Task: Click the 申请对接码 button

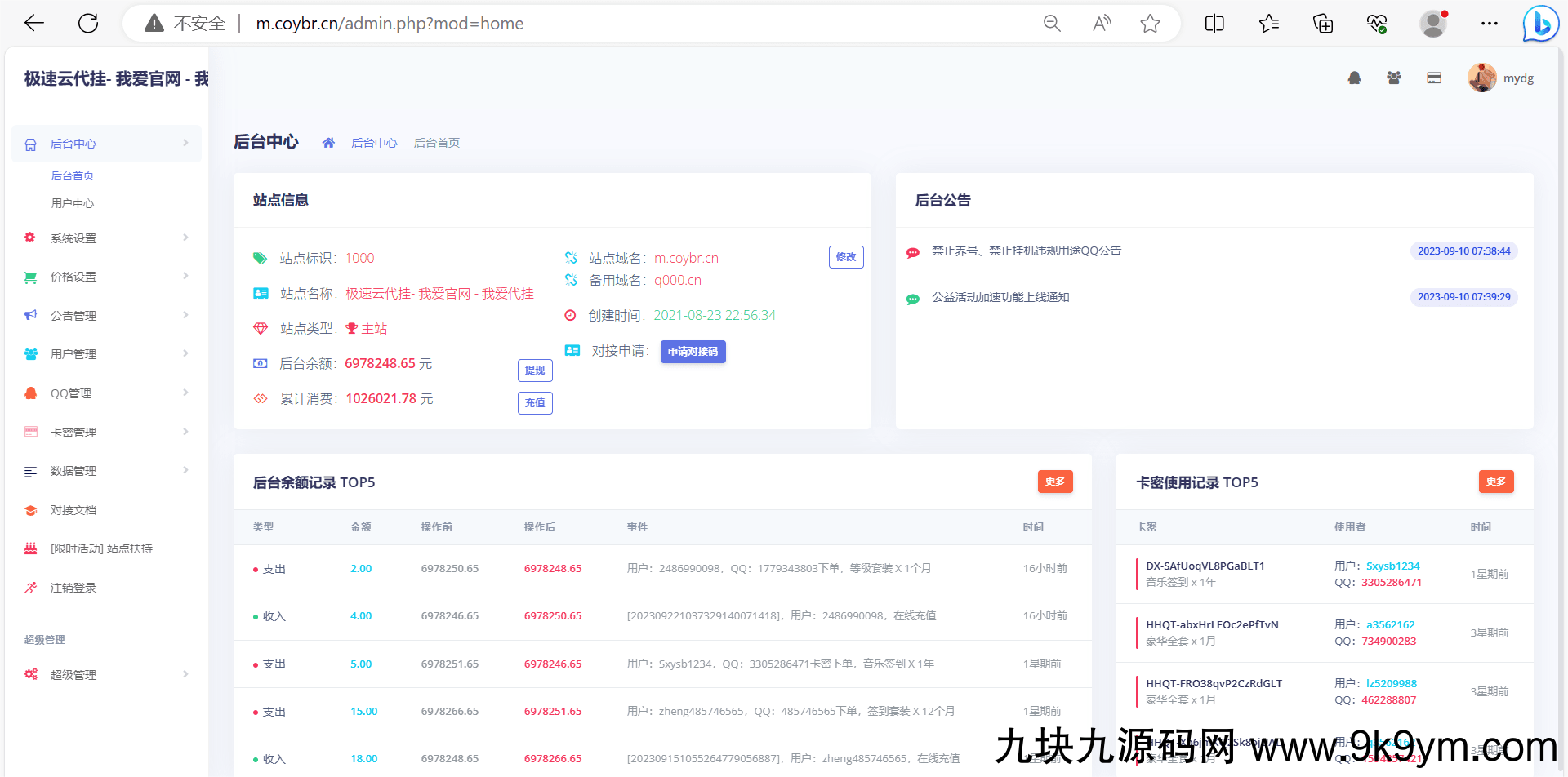Action: pyautogui.click(x=693, y=352)
